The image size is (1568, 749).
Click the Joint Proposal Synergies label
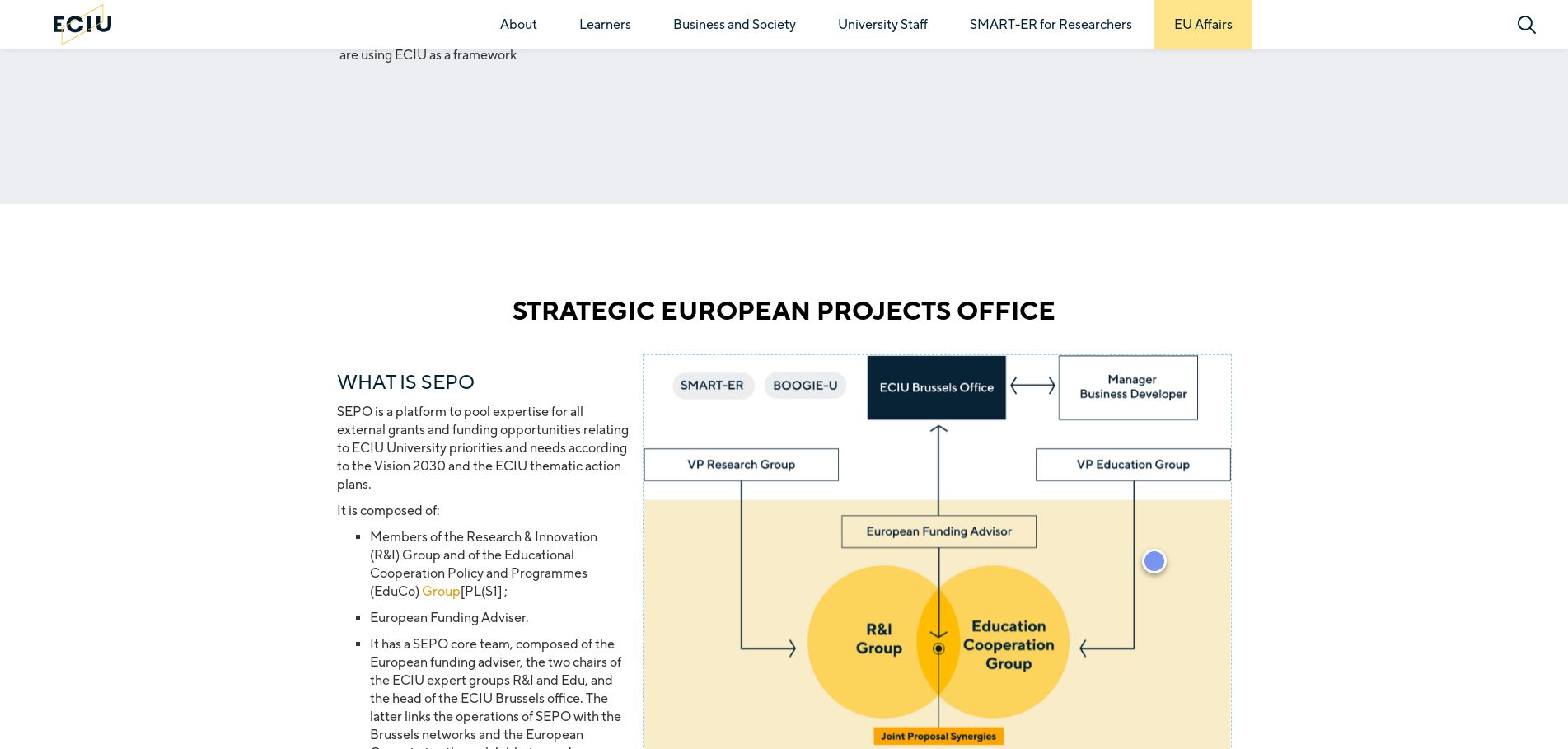[x=938, y=737]
